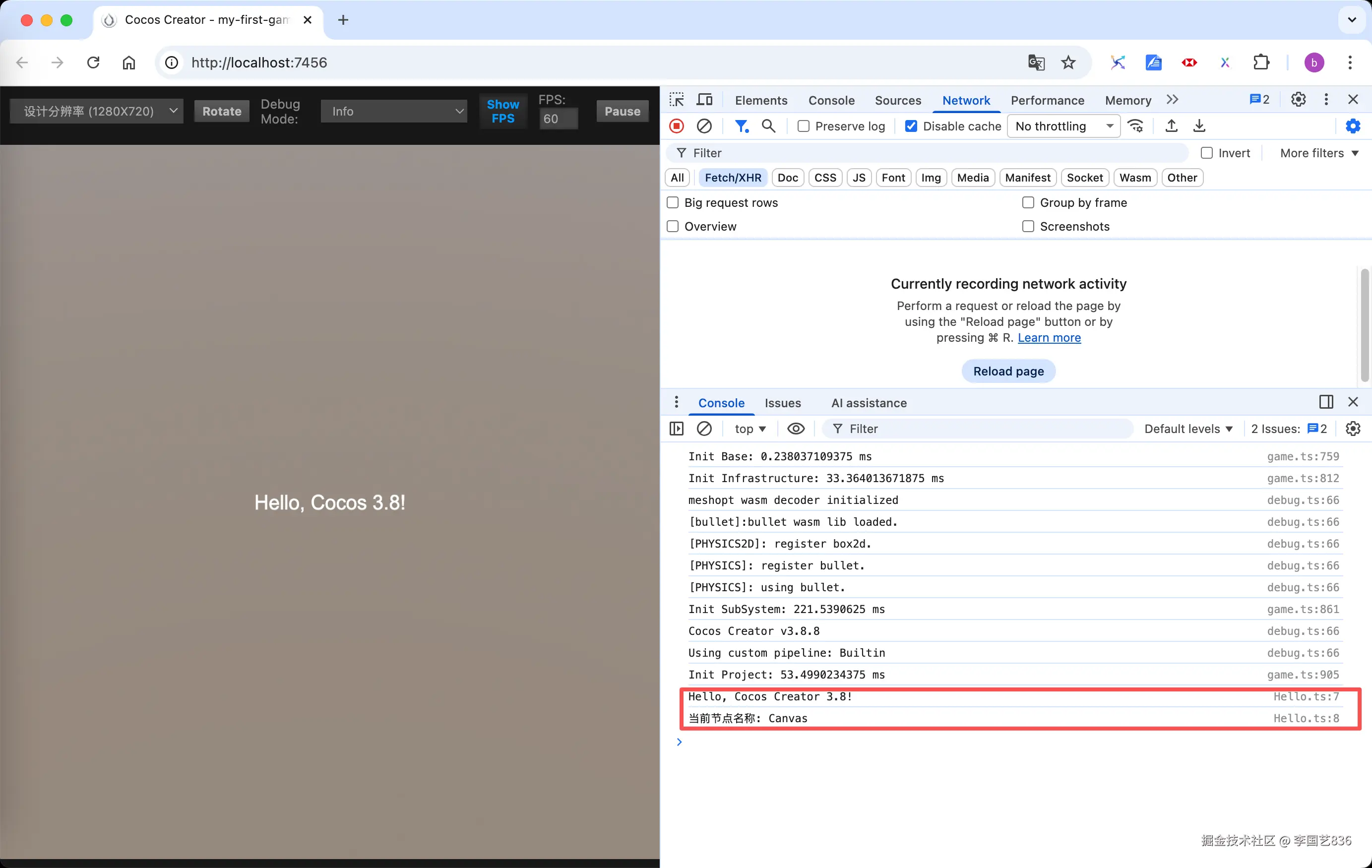Click the FPS value input field

tap(558, 119)
